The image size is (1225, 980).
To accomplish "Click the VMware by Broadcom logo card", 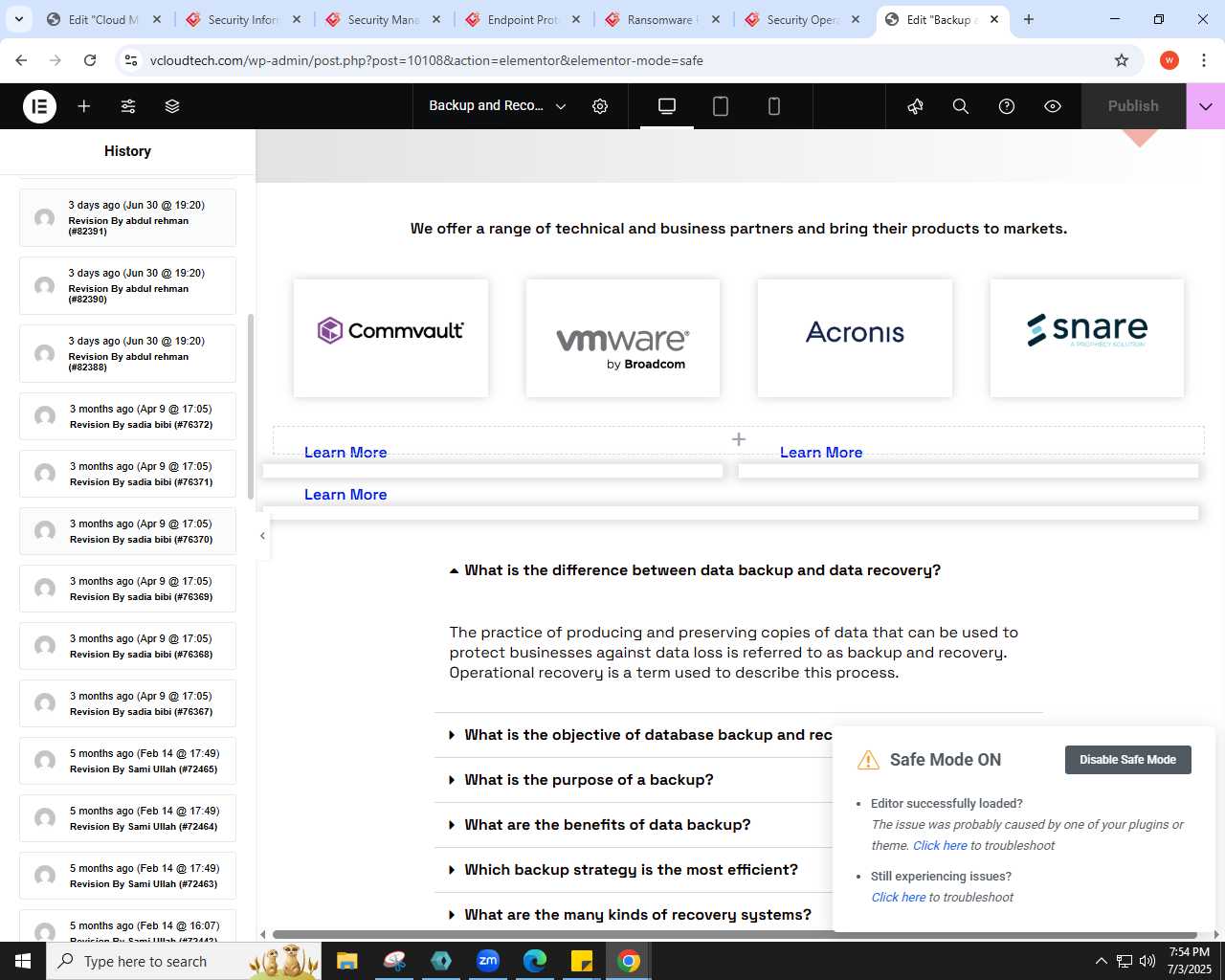I will pyautogui.click(x=623, y=338).
